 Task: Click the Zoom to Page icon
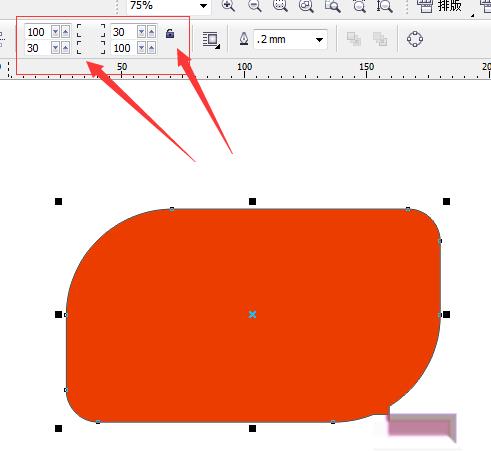click(333, 6)
